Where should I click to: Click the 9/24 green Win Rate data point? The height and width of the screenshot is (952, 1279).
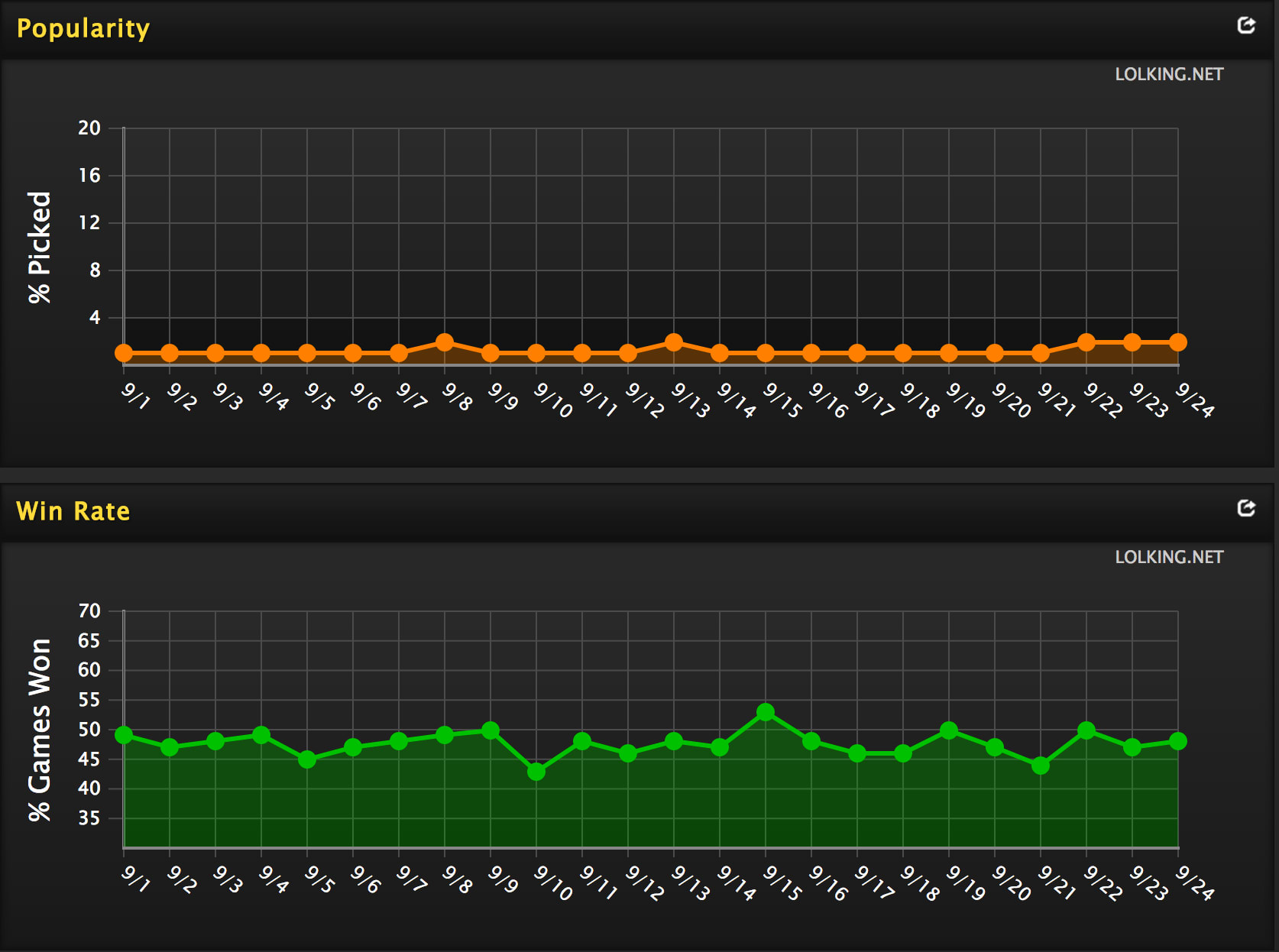[1177, 741]
